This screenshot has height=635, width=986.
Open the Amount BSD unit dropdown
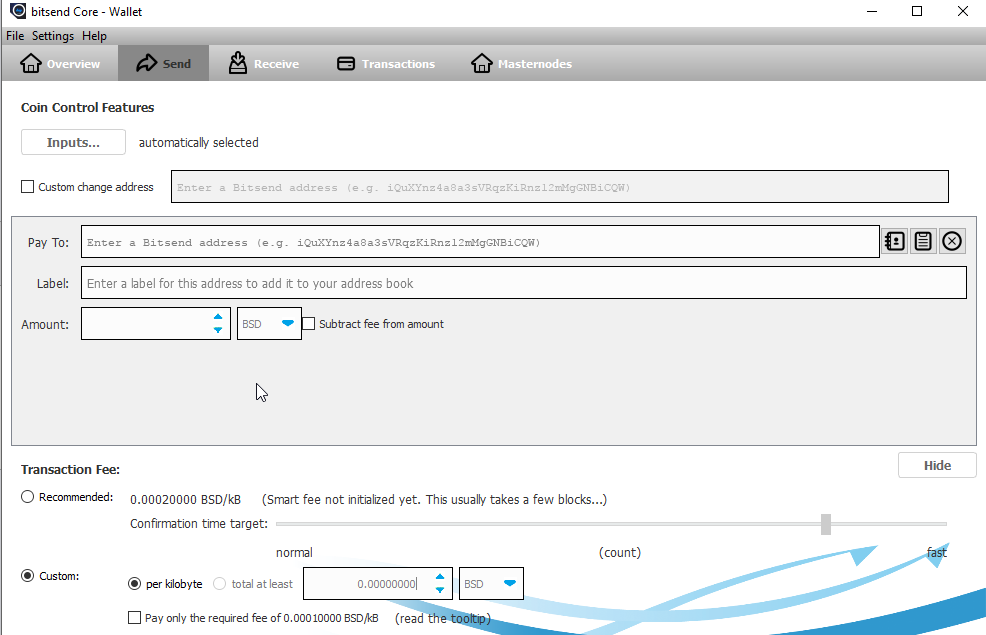(269, 324)
